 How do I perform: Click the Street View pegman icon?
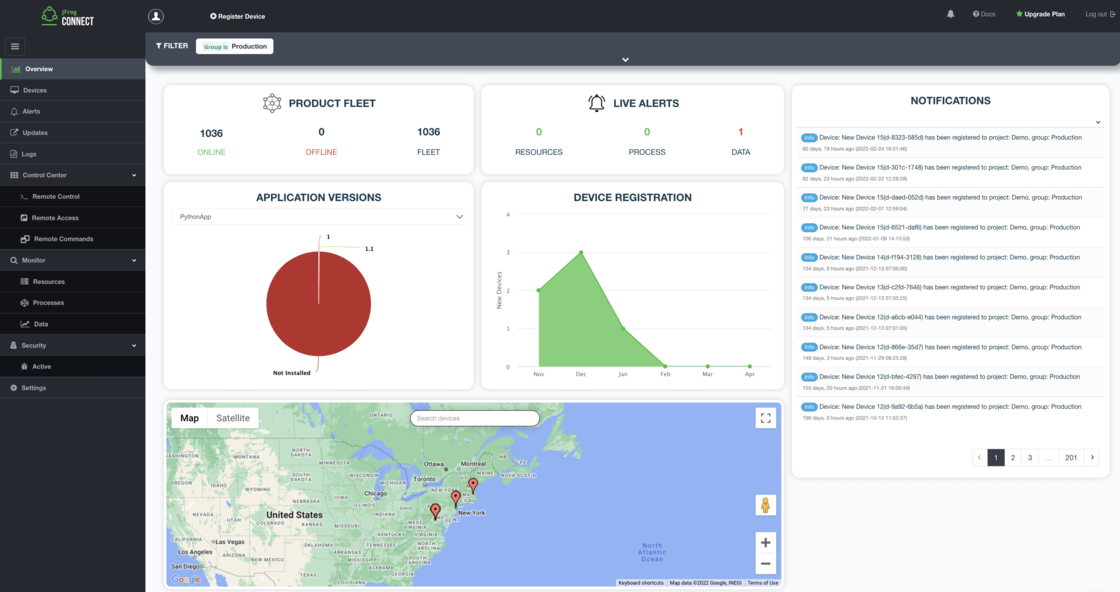pyautogui.click(x=765, y=505)
